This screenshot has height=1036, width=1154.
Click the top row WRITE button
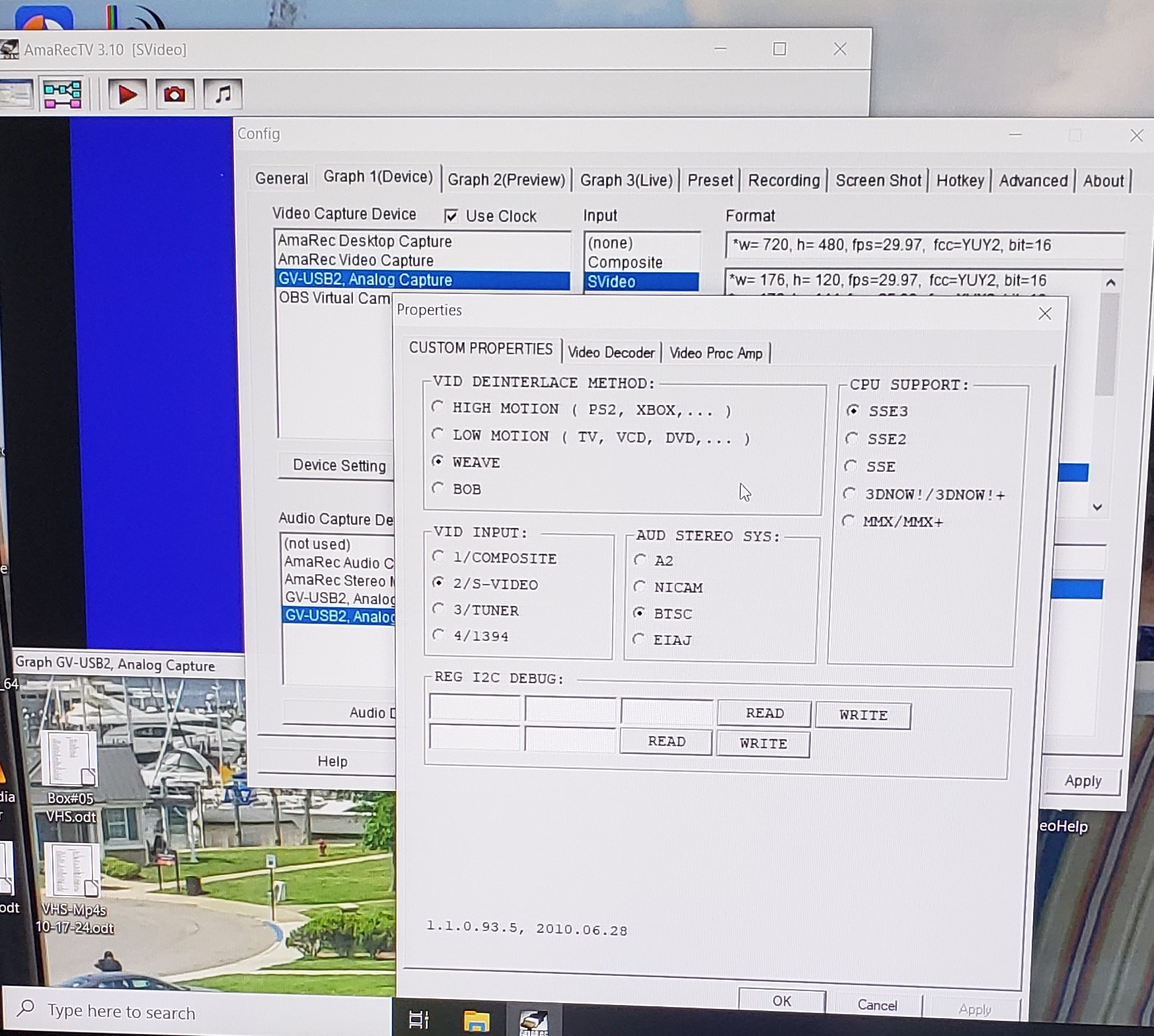pos(863,715)
